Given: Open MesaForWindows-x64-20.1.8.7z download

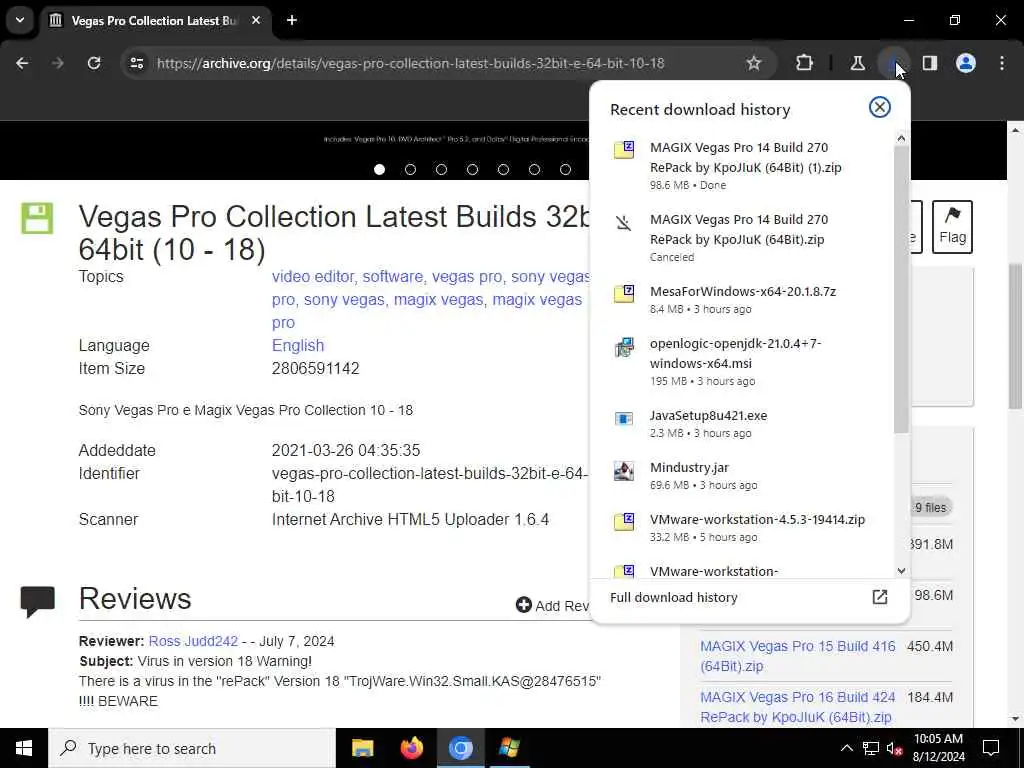Looking at the screenshot, I should 741,299.
